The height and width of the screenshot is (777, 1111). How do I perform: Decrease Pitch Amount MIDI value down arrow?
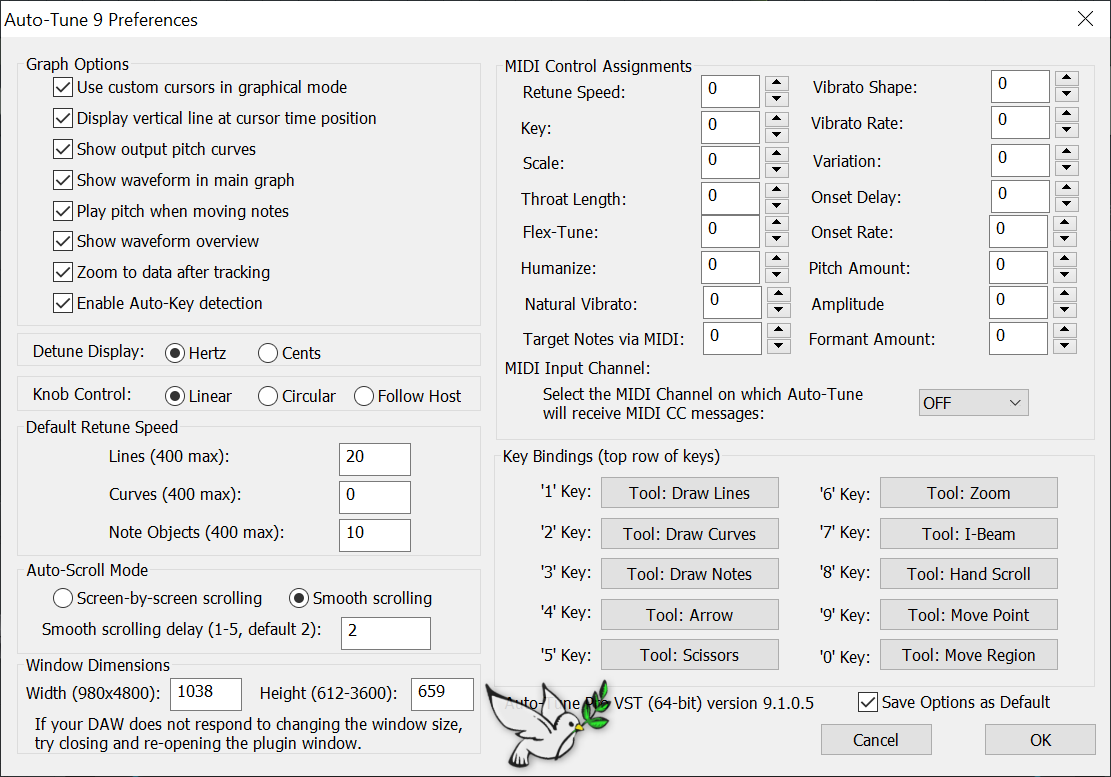pyautogui.click(x=1064, y=275)
